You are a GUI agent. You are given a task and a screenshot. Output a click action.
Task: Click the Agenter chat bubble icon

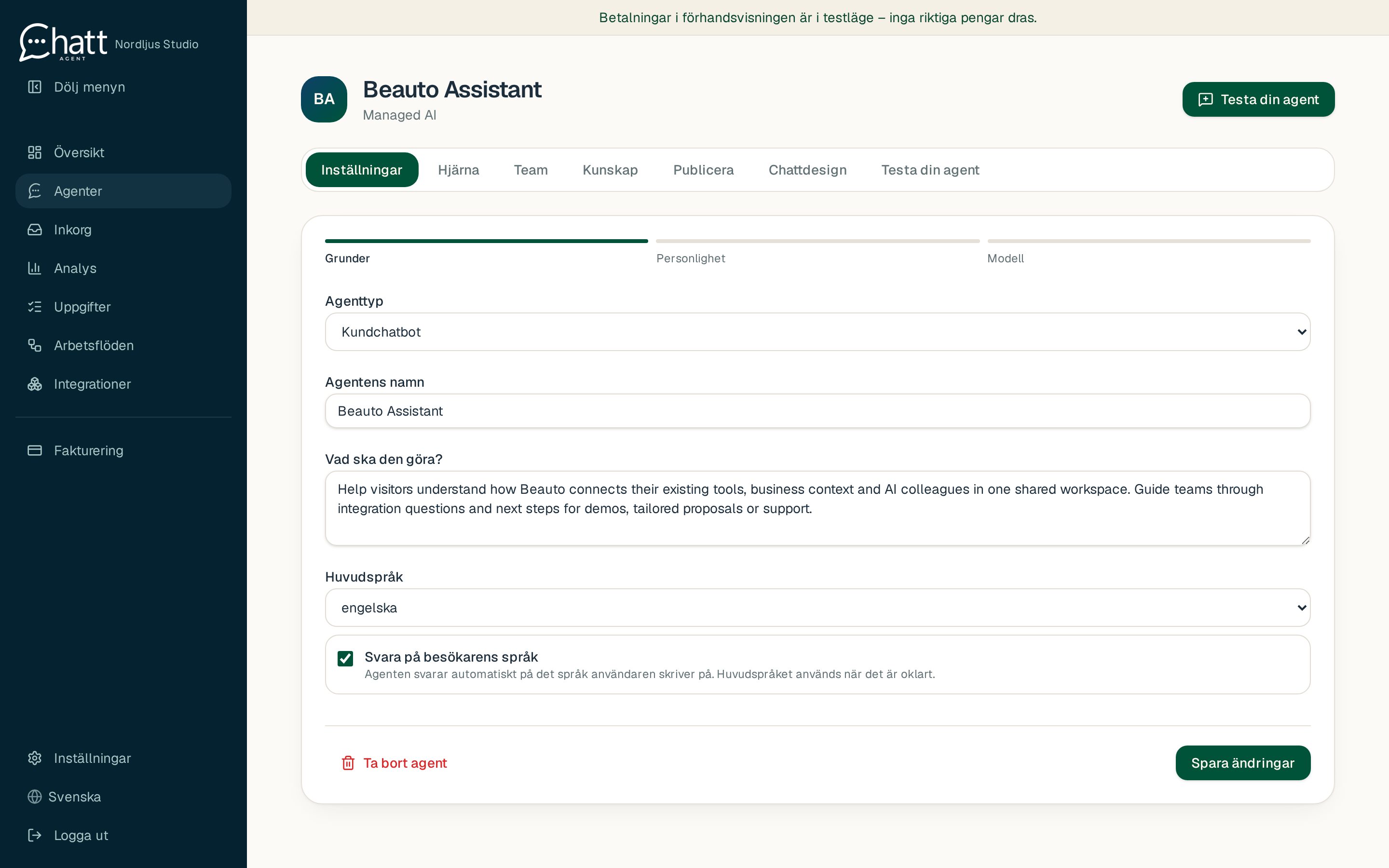click(x=34, y=190)
